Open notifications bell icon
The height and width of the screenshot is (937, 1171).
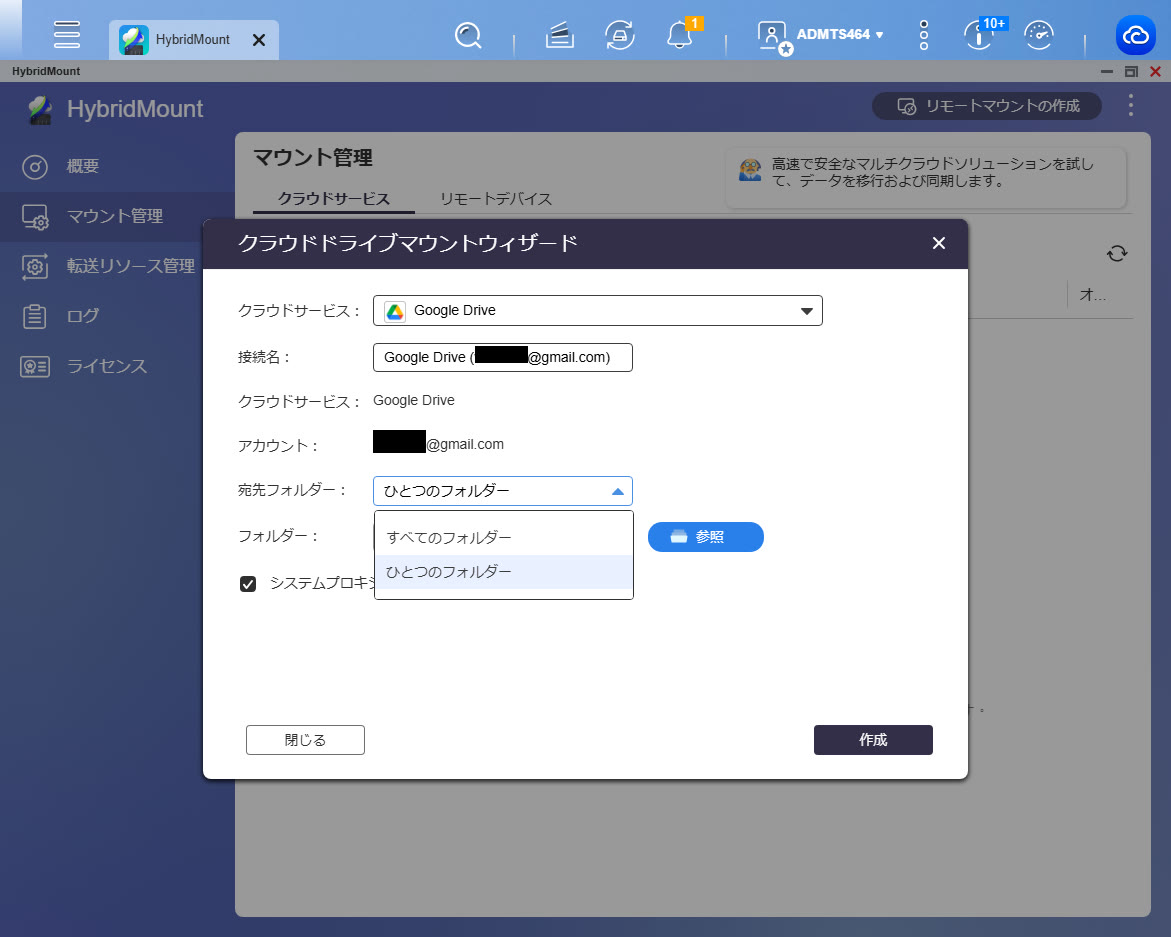(x=679, y=36)
